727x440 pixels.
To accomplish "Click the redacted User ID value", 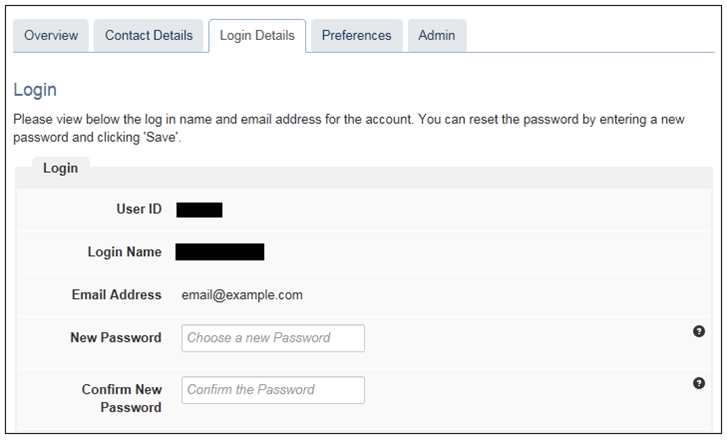I will [199, 210].
